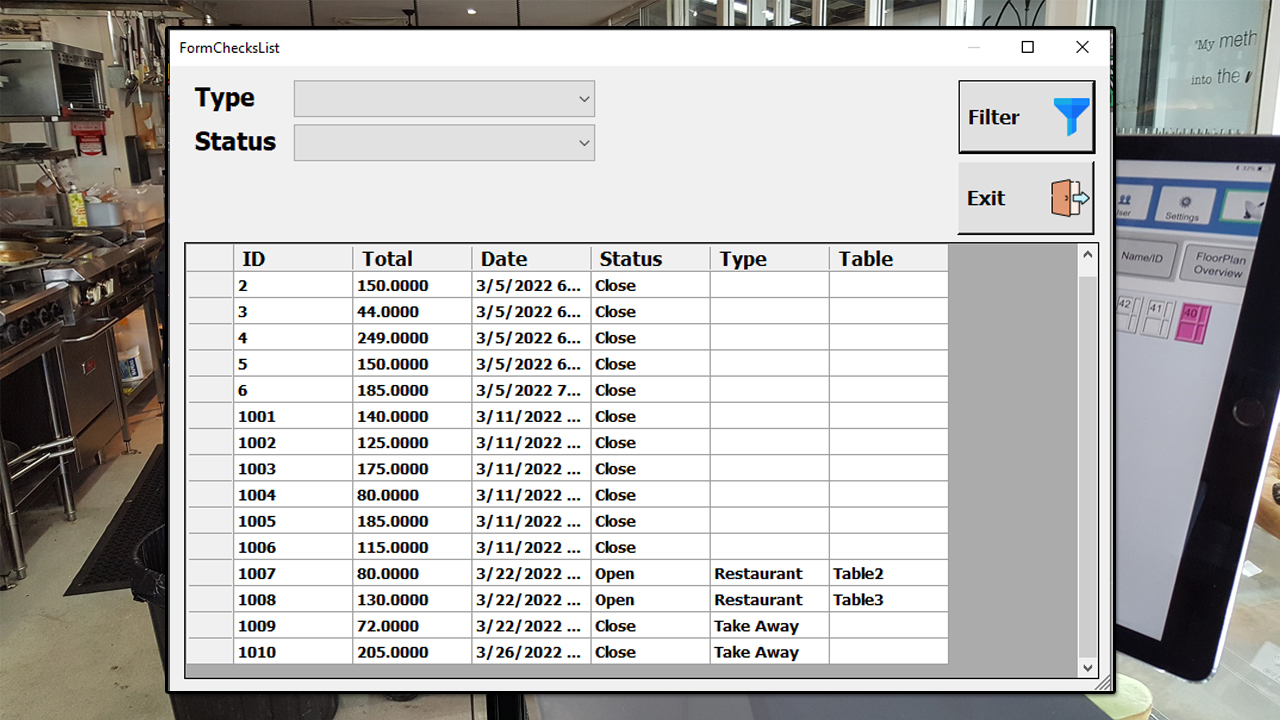Expand the Status combo box via its arrow
Screen dimensions: 1280x720
[583, 143]
